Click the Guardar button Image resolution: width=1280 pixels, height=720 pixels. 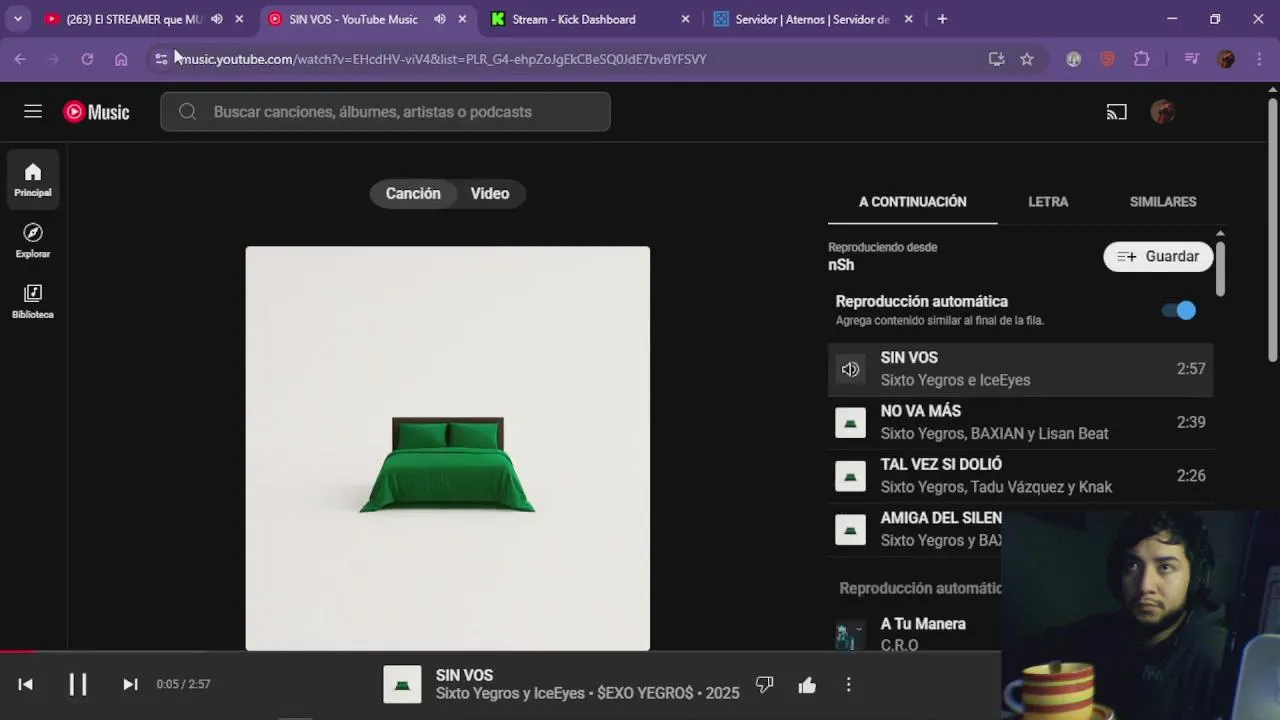click(x=1158, y=257)
